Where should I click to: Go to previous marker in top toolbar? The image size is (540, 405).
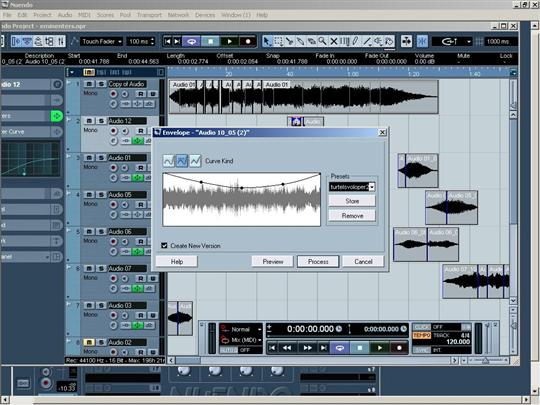pyautogui.click(x=167, y=41)
